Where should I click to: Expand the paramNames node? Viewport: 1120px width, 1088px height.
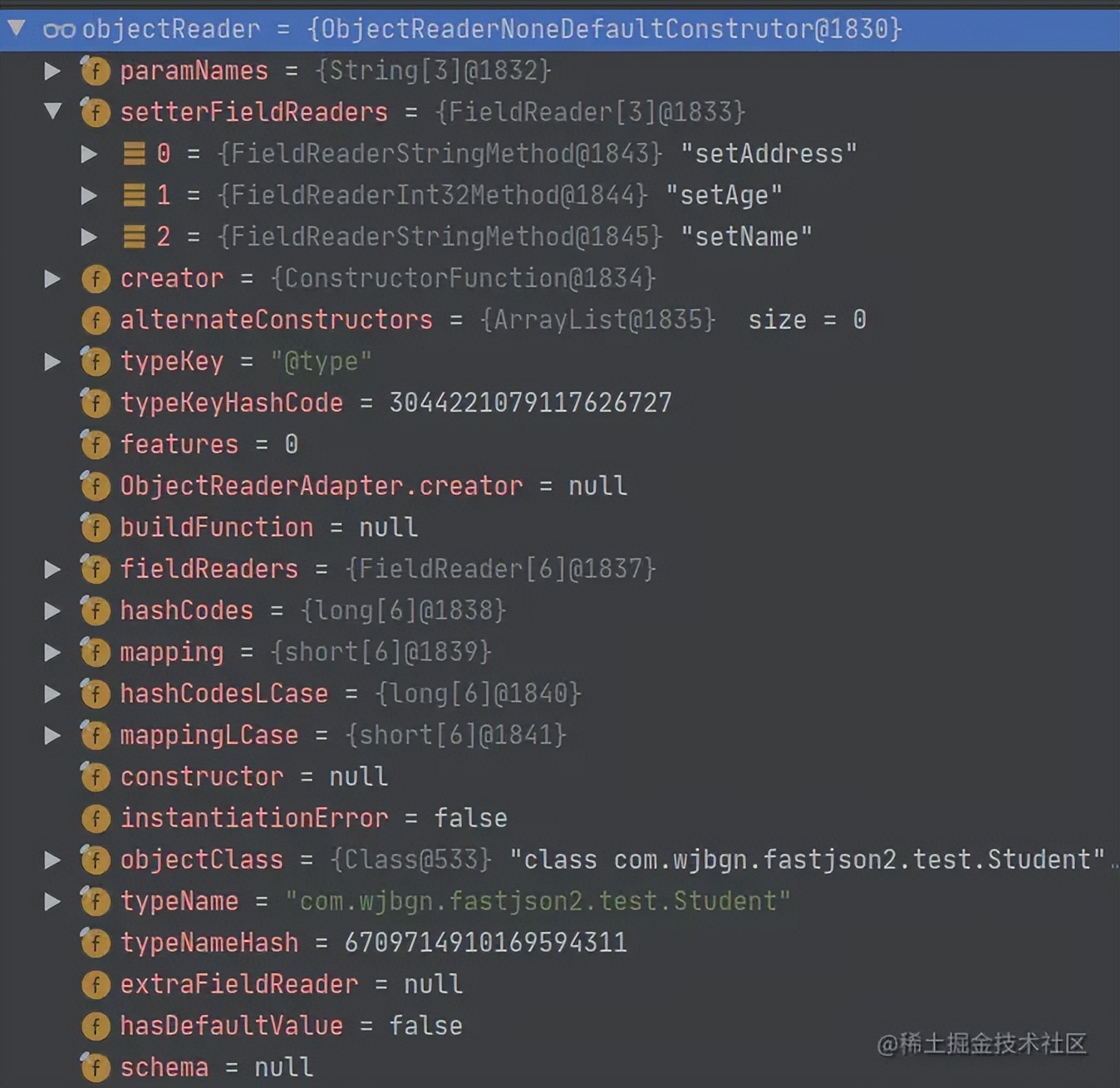(53, 71)
